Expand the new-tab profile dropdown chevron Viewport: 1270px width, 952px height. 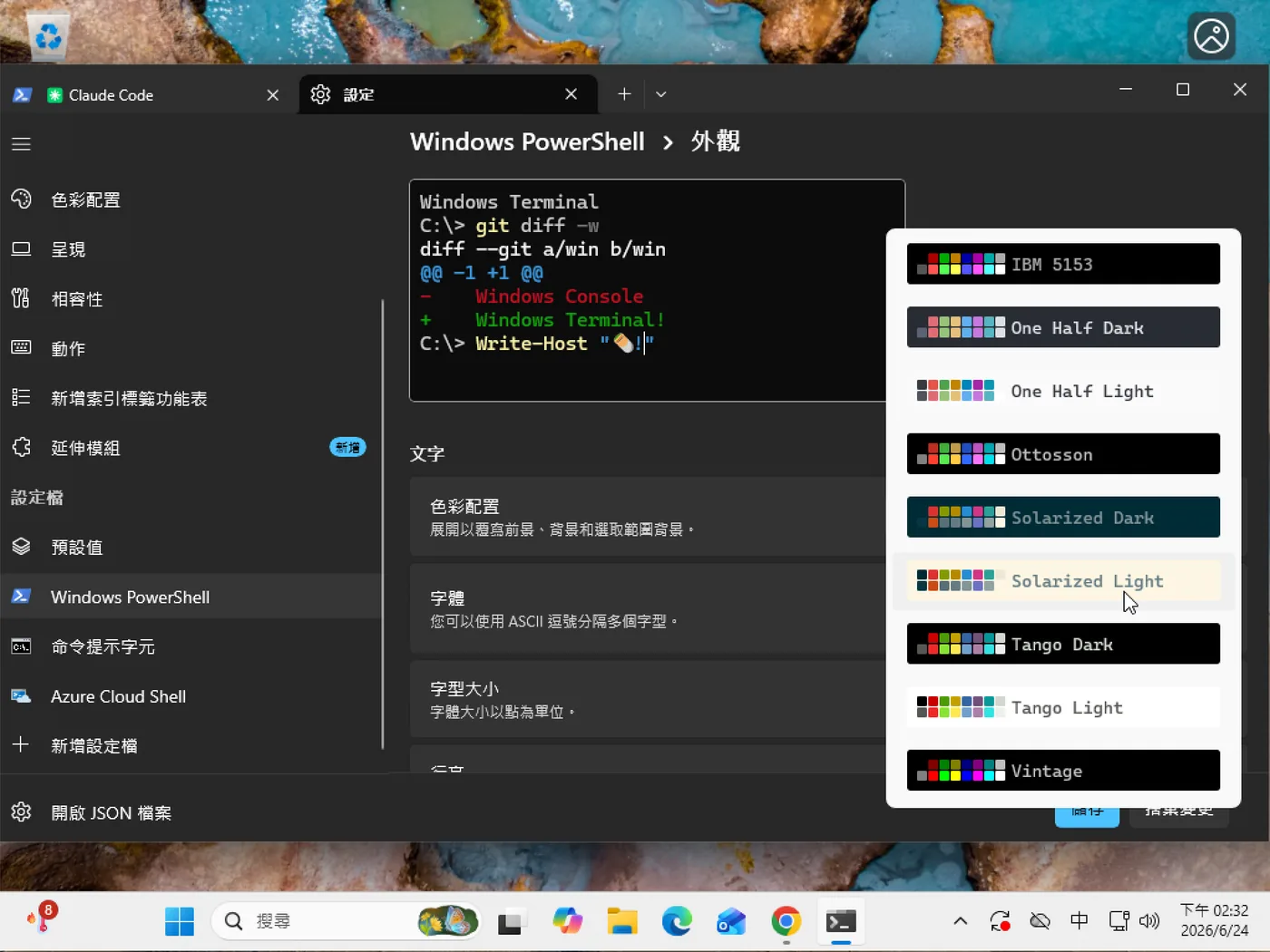point(661,94)
